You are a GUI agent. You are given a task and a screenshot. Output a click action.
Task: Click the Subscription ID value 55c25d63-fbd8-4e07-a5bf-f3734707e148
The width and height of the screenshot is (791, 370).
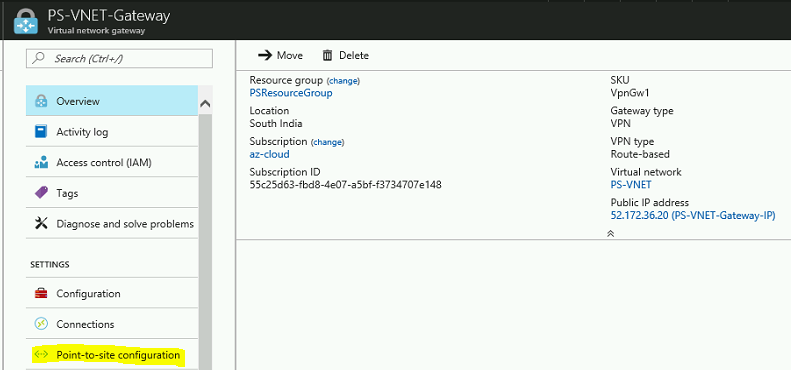click(x=346, y=185)
